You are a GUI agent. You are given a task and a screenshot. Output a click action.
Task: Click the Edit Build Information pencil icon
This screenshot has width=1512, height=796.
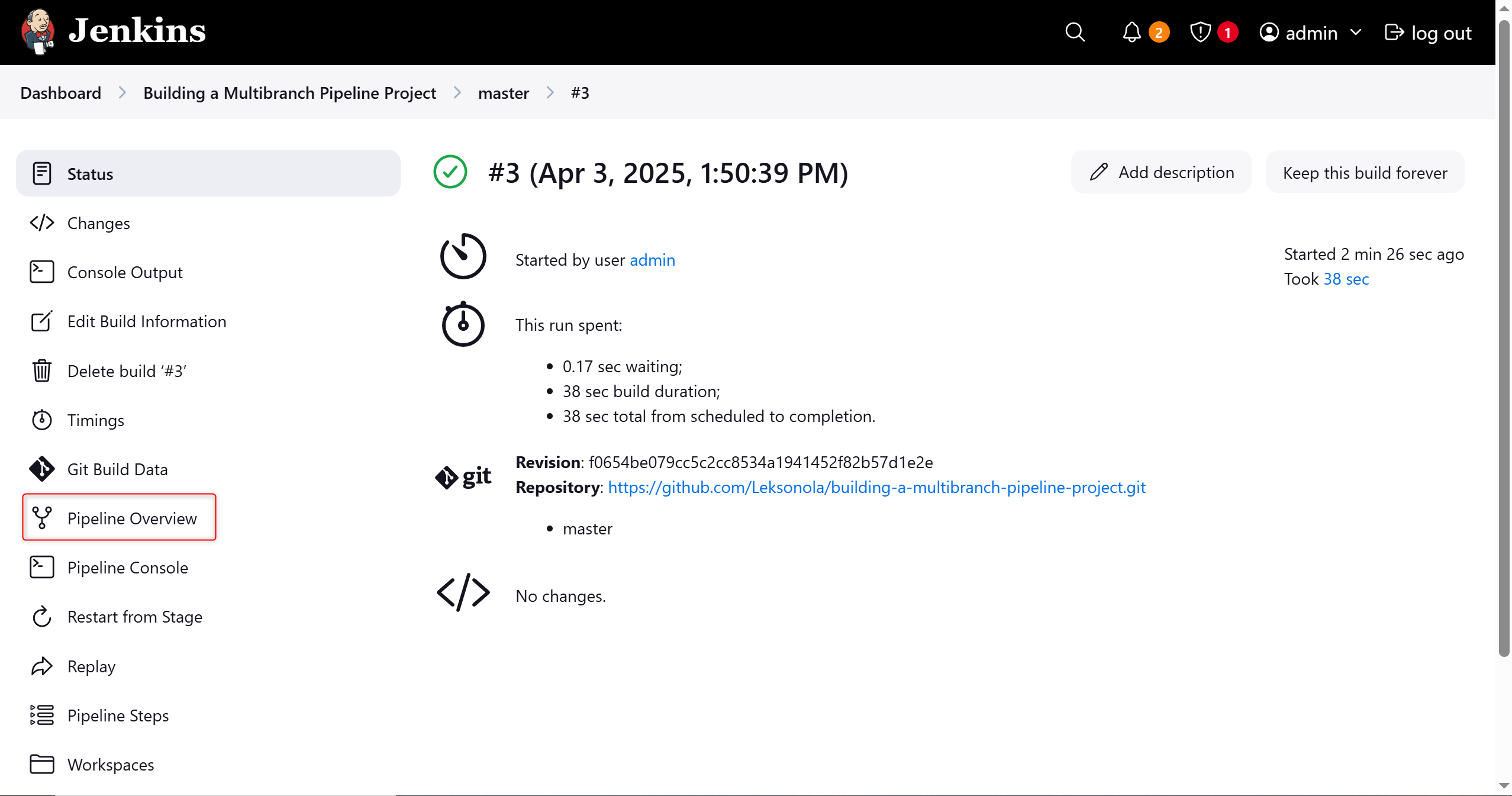point(41,321)
